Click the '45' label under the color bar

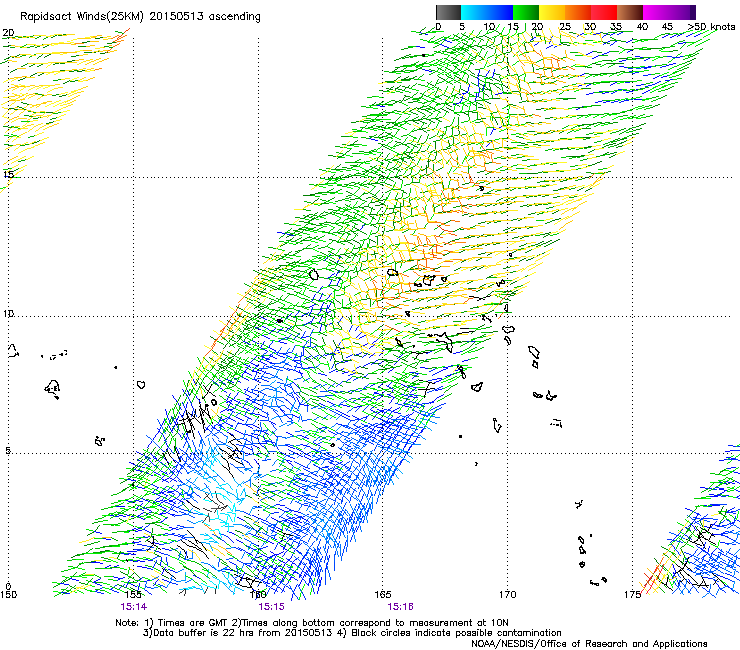(x=667, y=26)
